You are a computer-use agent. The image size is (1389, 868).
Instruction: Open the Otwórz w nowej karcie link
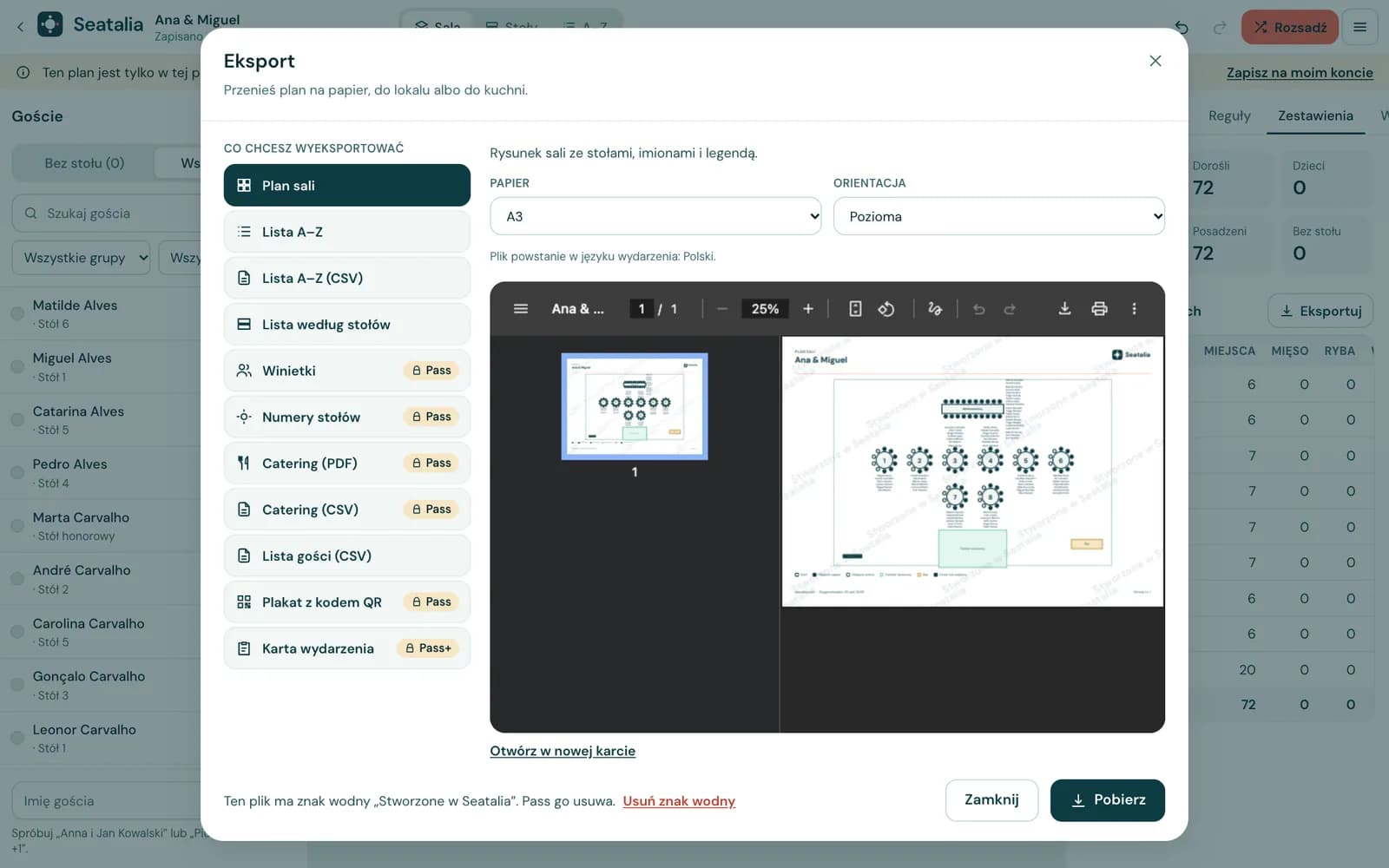click(563, 751)
